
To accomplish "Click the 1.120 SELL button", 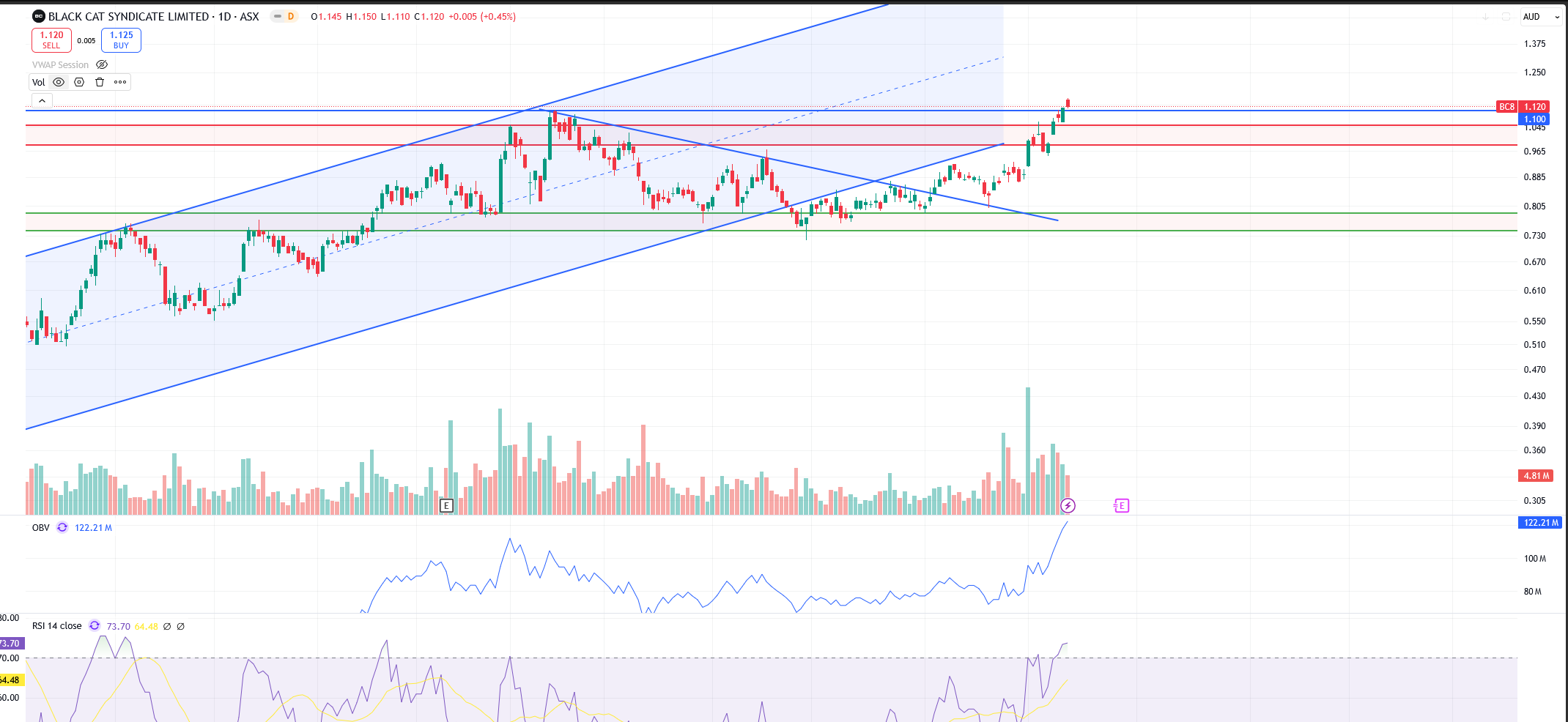I will [51, 40].
